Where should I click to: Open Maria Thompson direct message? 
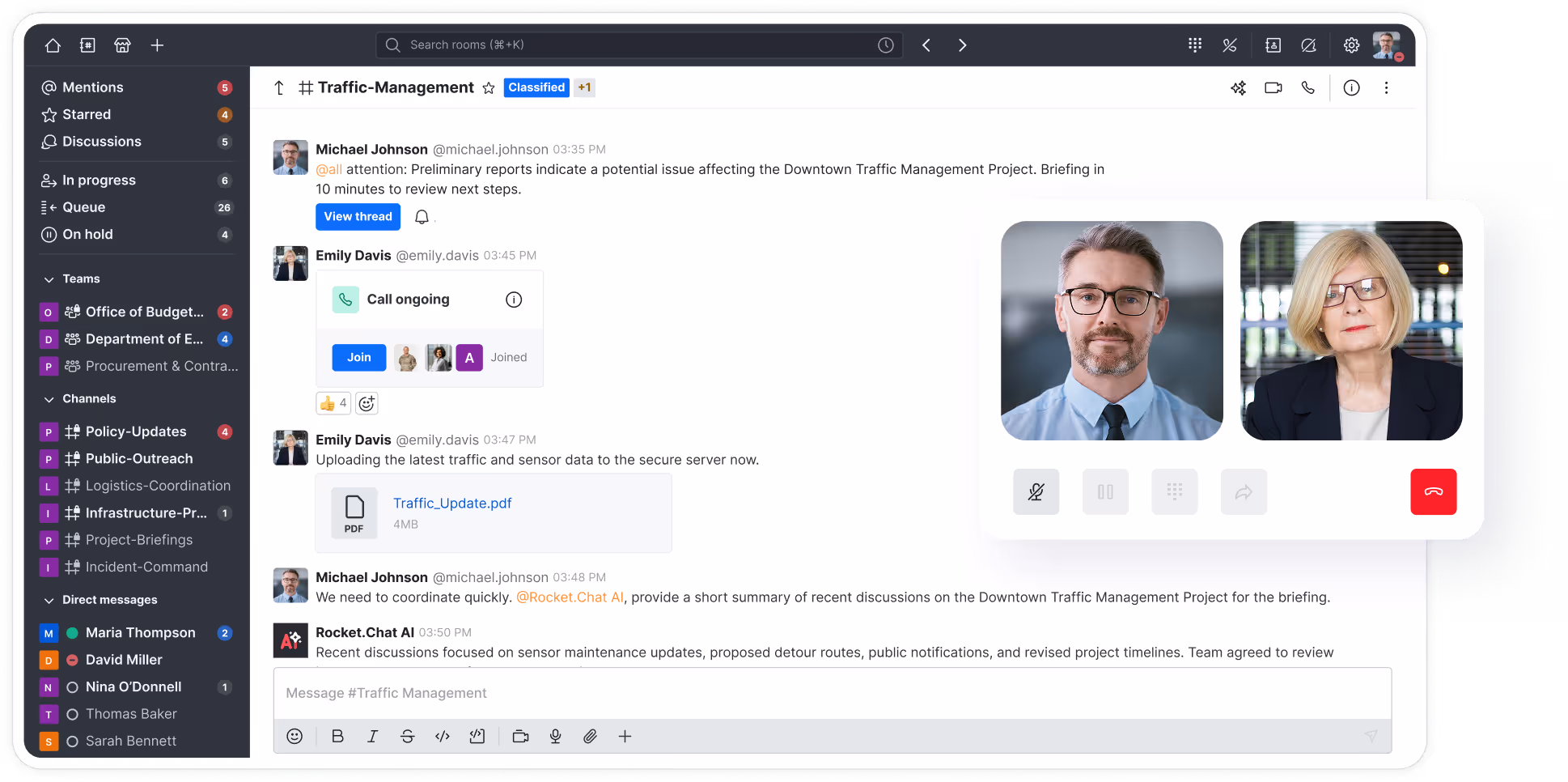(137, 633)
